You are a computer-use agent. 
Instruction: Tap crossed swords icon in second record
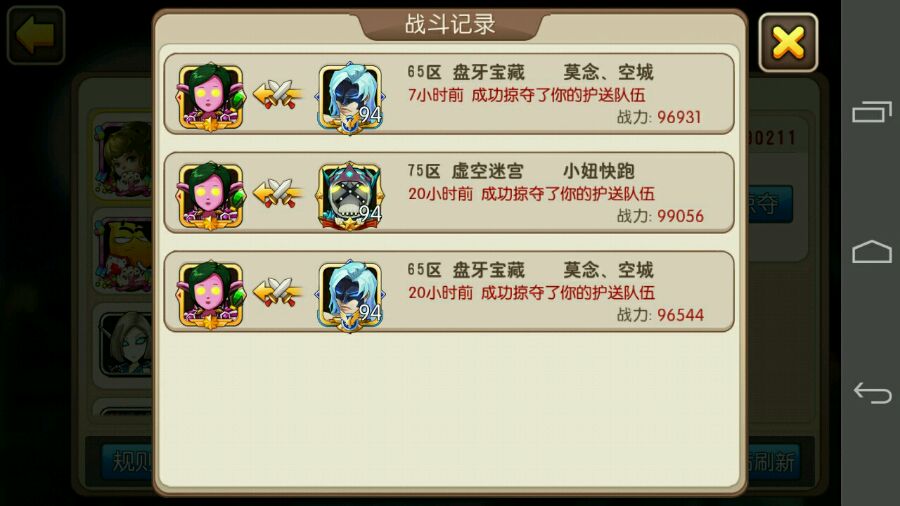click(x=278, y=193)
